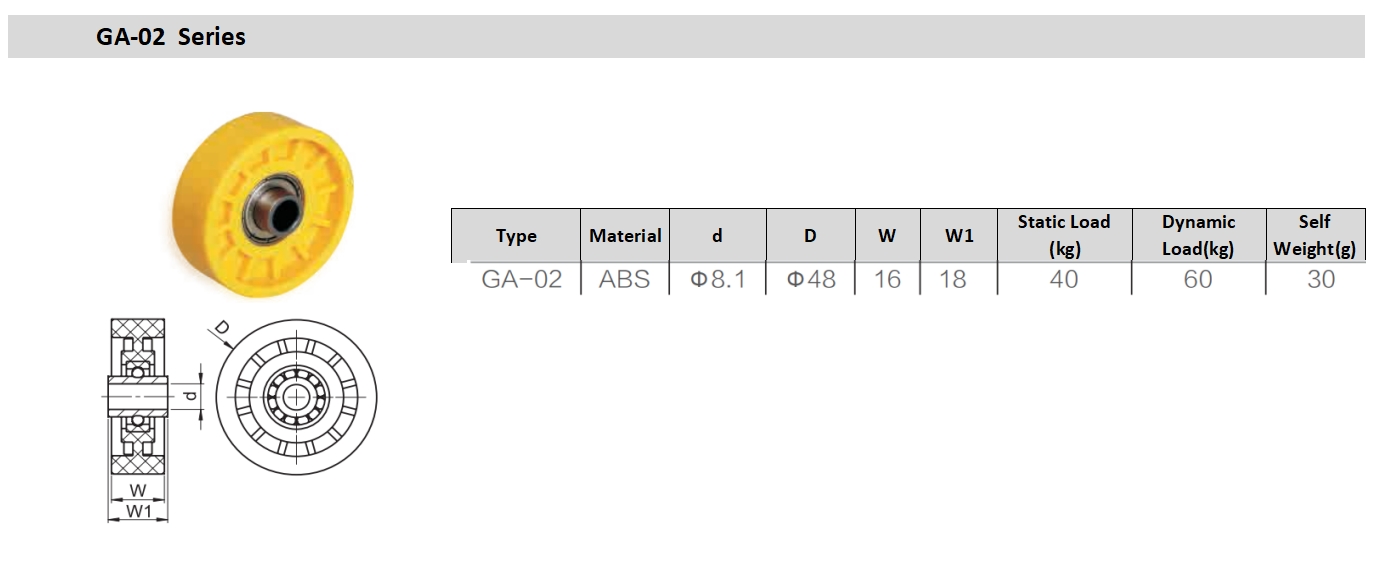Click the Φ48 outer diameter value
Image resolution: width=1393 pixels, height=561 pixels.
coord(811,279)
